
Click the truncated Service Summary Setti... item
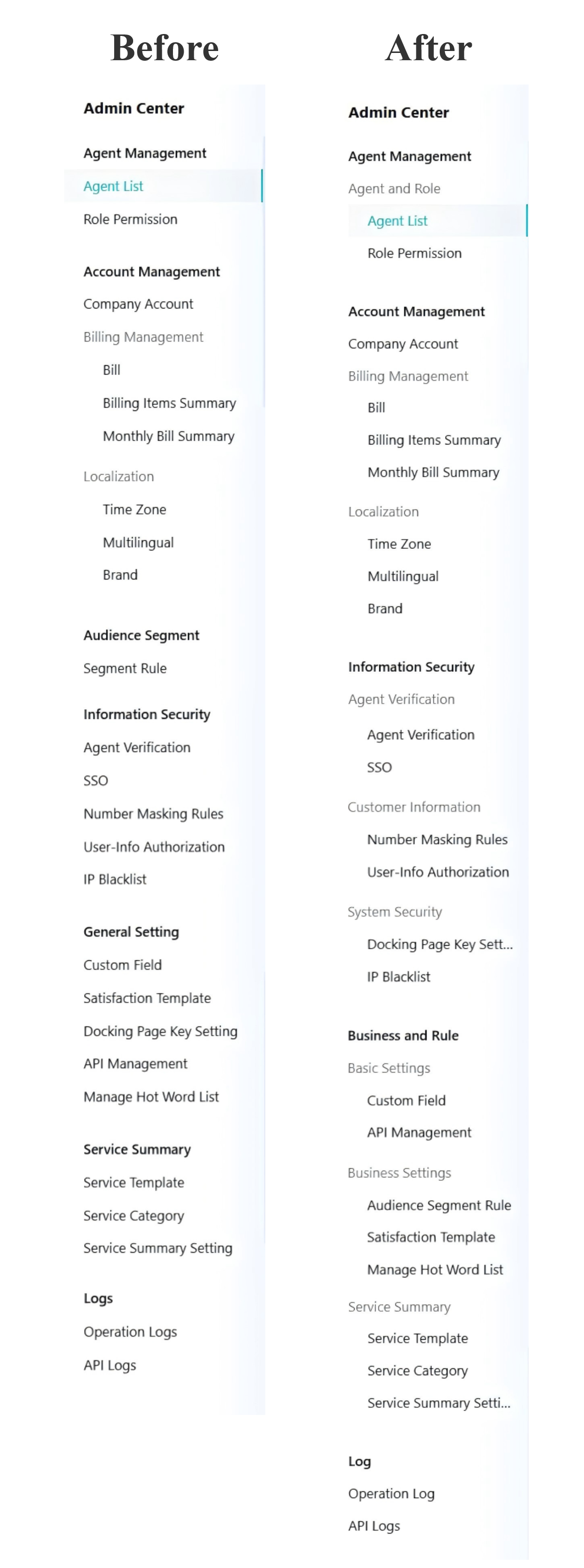[x=438, y=1403]
